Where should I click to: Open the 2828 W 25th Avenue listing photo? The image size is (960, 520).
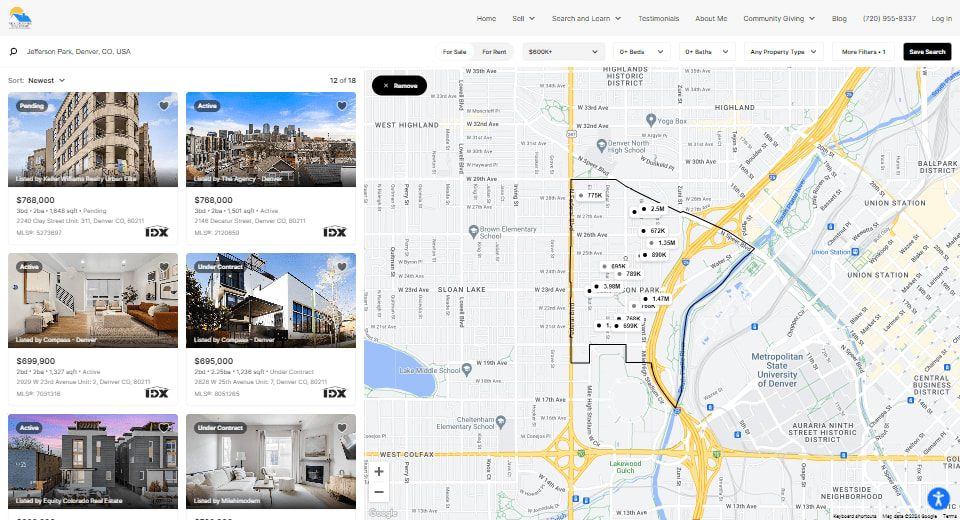pyautogui.click(x=271, y=301)
